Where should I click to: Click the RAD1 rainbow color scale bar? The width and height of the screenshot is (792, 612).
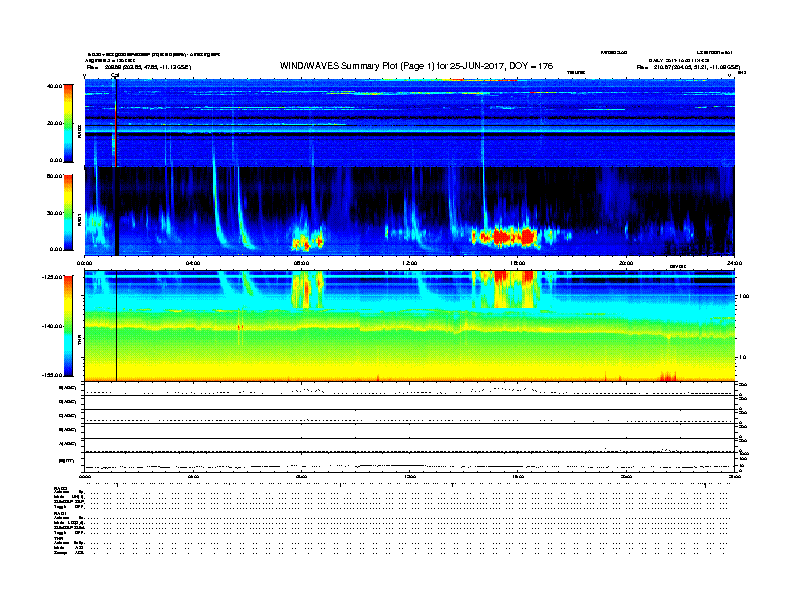tap(68, 212)
